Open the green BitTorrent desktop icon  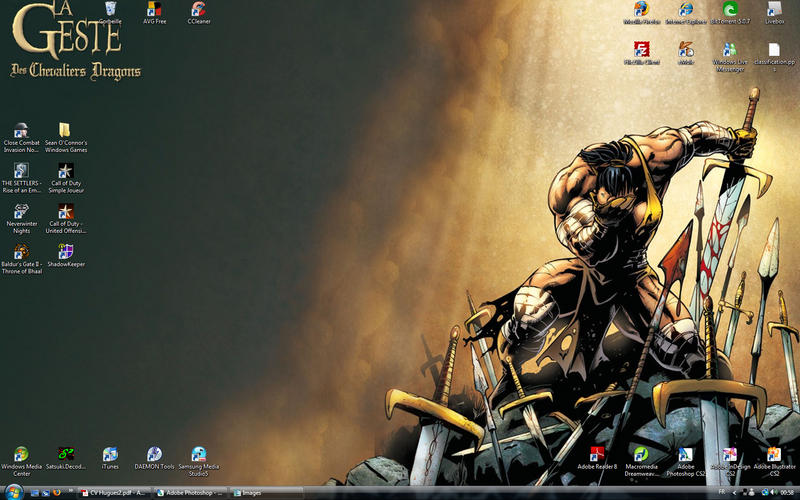[730, 13]
